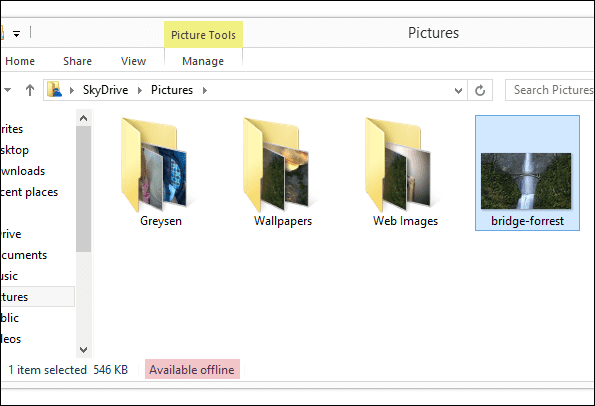This screenshot has height=406, width=595.
Task: Switch to the Share ribbon tab
Action: [x=77, y=61]
